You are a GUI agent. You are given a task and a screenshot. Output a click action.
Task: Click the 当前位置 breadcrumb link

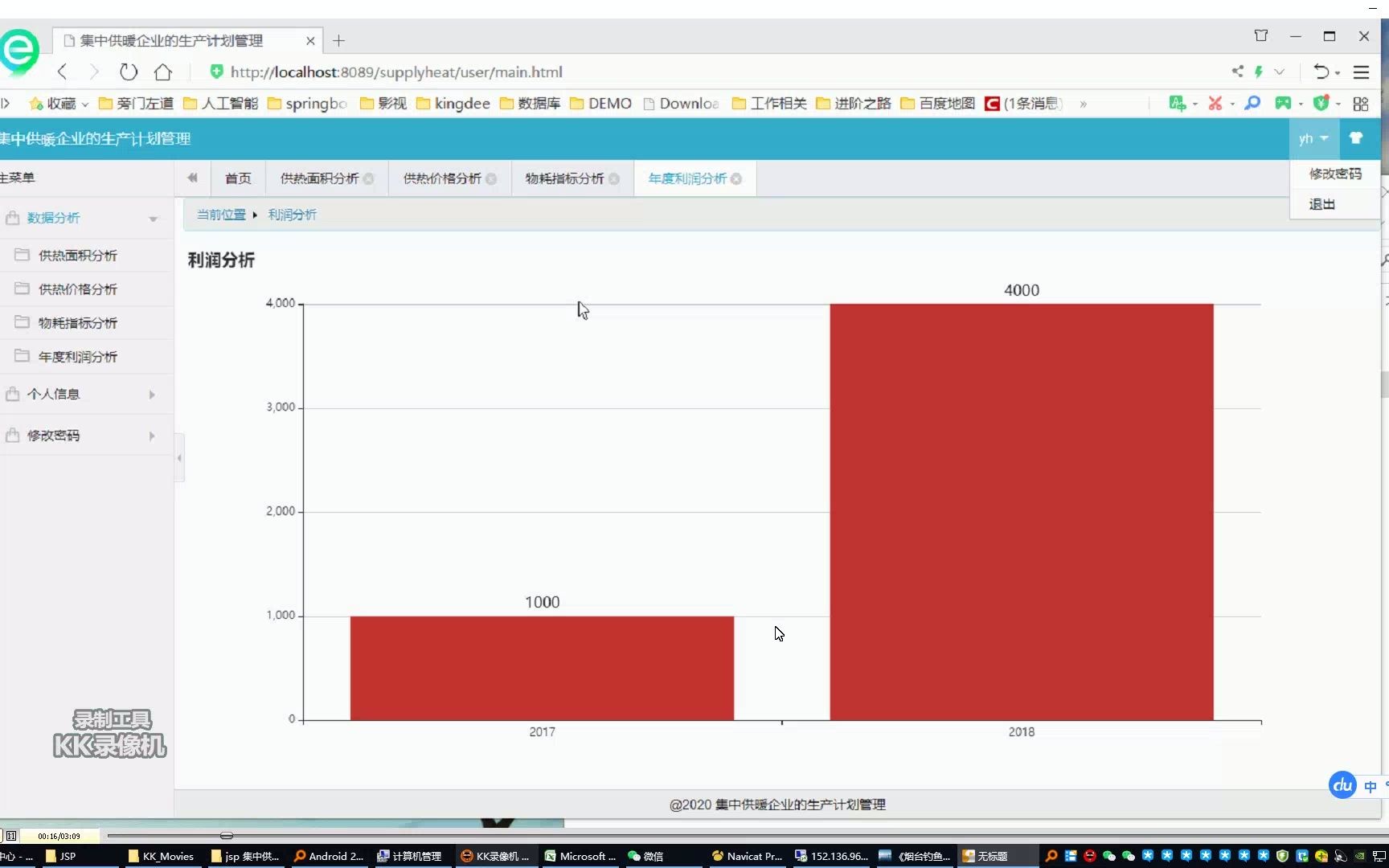[221, 215]
